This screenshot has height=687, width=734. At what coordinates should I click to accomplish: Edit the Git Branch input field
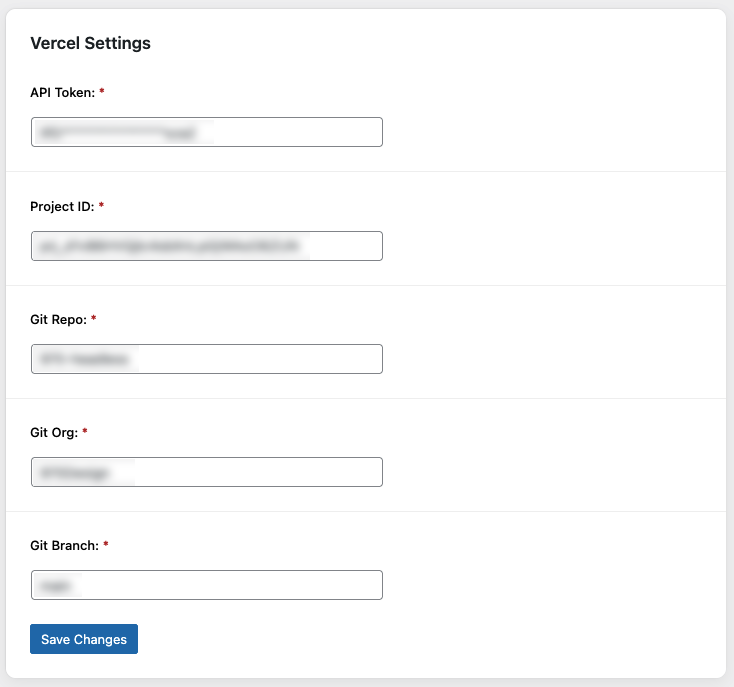click(206, 585)
